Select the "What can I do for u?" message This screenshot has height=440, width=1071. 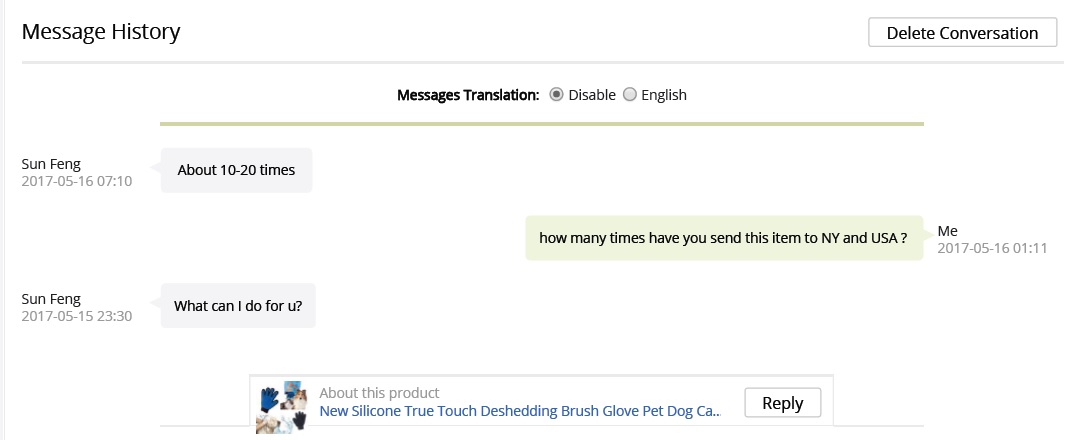click(x=238, y=306)
